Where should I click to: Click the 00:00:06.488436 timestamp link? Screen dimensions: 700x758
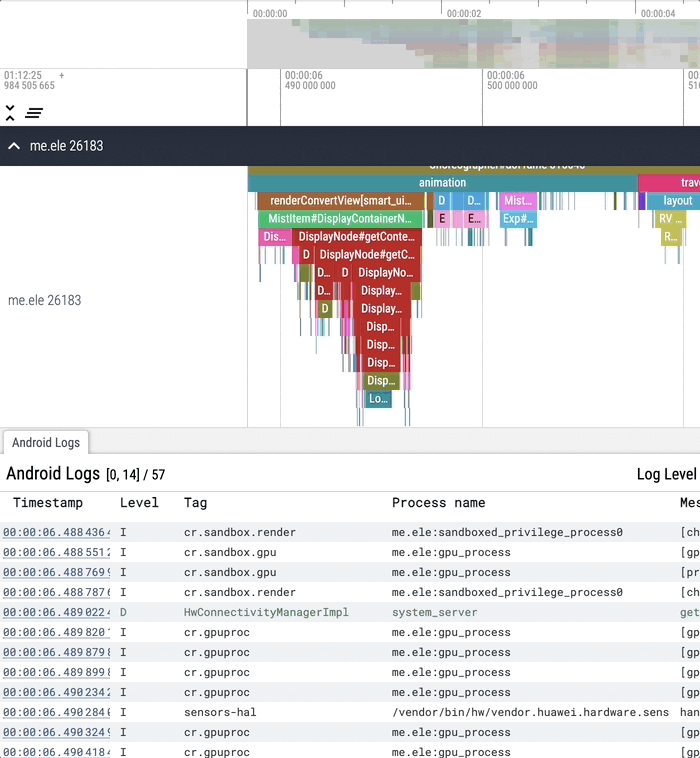[56, 532]
